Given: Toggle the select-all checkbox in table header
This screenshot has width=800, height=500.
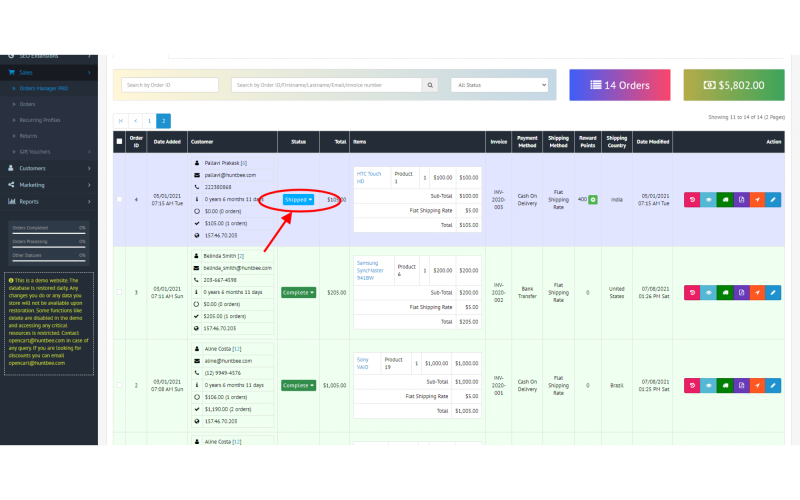Looking at the screenshot, I should pyautogui.click(x=119, y=141).
